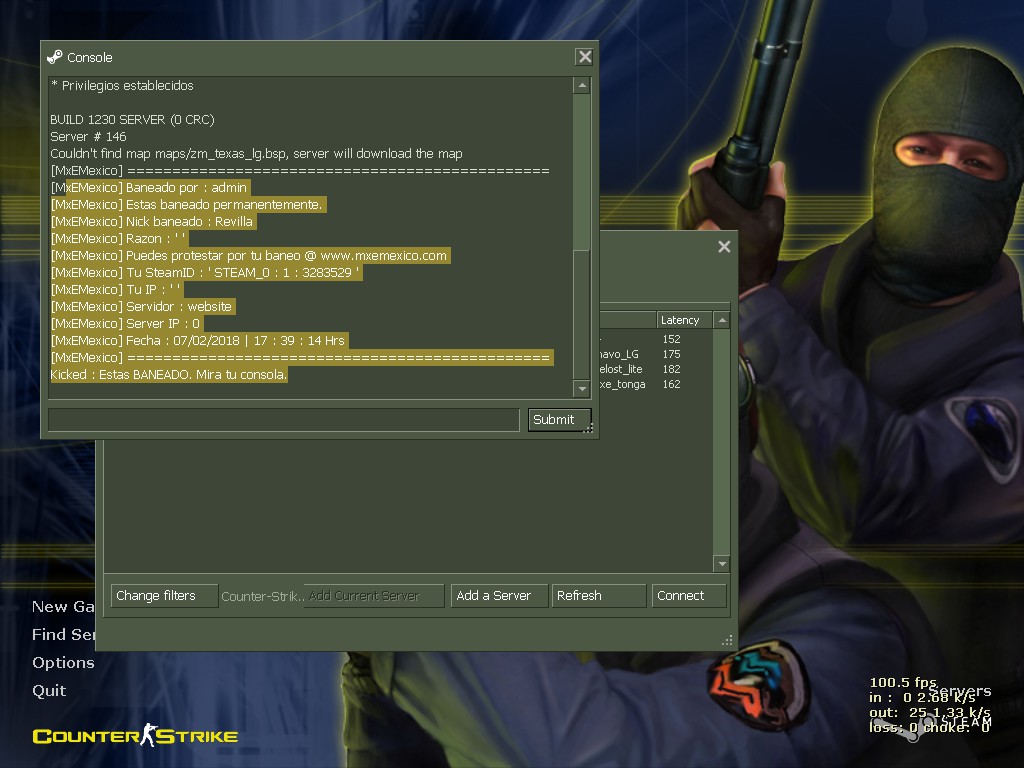Click server list scrollbar up arrow
Viewport: 1024px width, 768px height.
coord(722,320)
